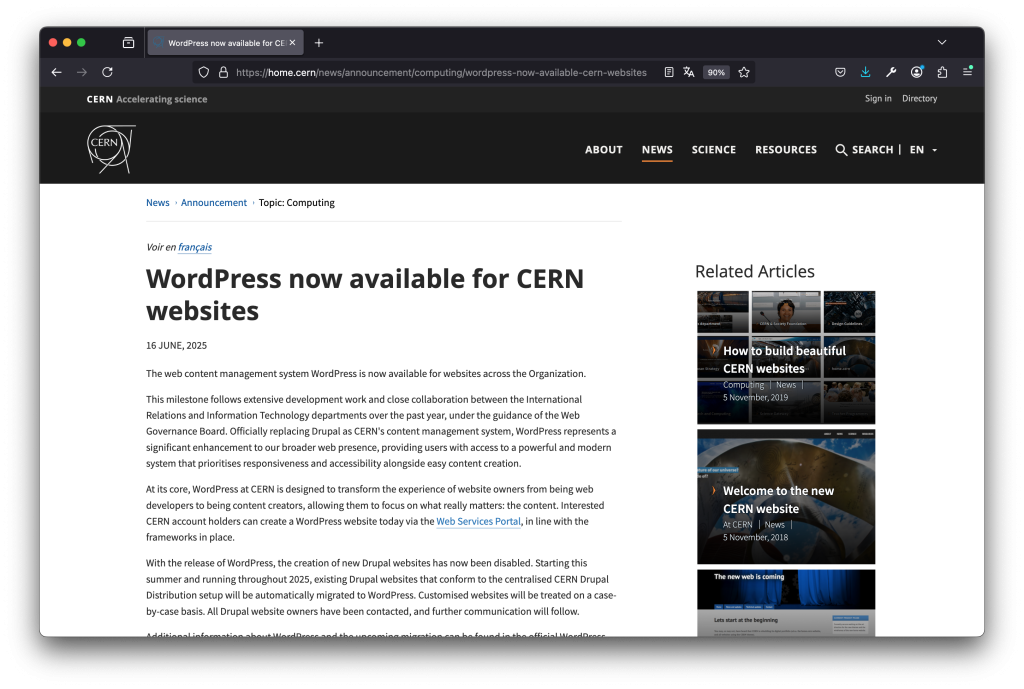Image resolution: width=1024 pixels, height=689 pixels.
Task: Open the tracking protection shield icon
Action: (x=204, y=72)
